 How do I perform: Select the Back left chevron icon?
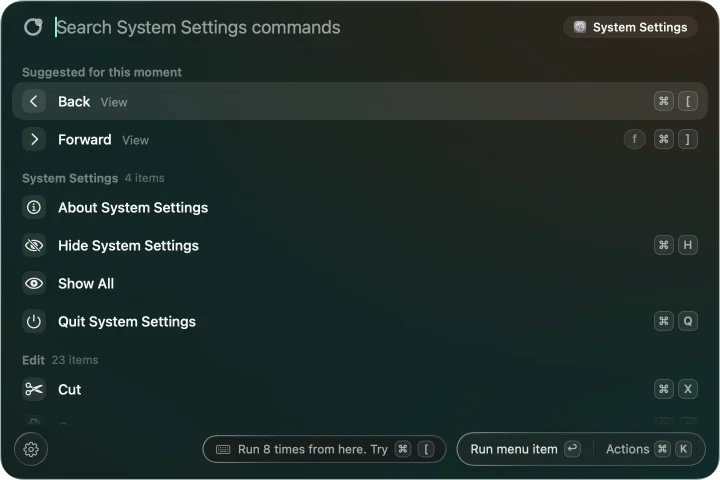(x=34, y=101)
